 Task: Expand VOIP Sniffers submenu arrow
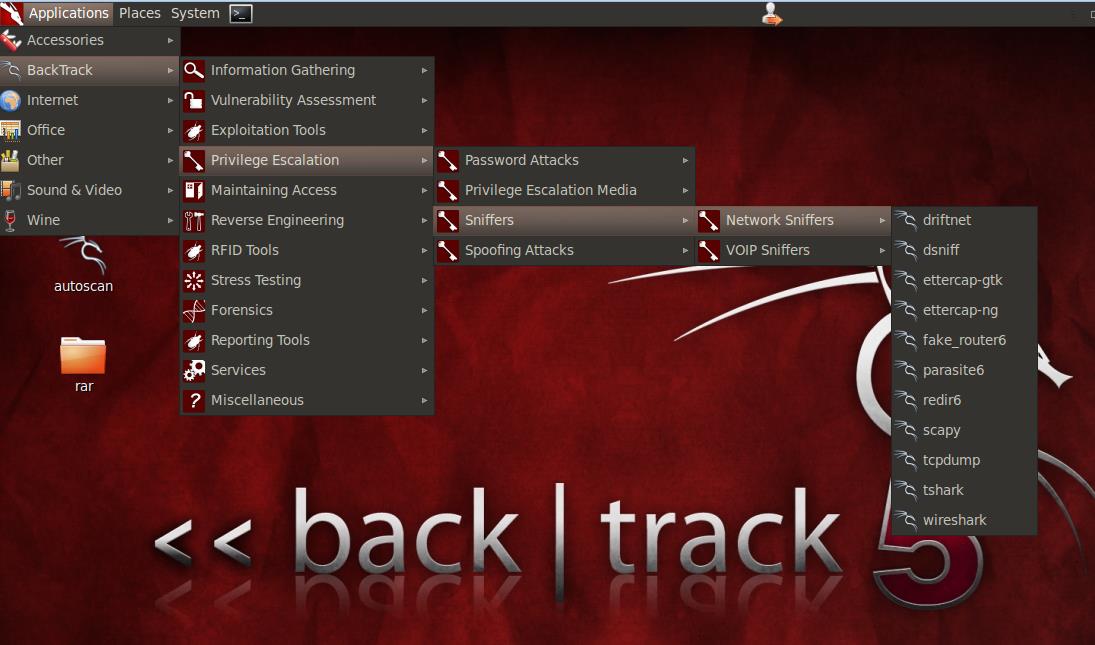(x=883, y=251)
